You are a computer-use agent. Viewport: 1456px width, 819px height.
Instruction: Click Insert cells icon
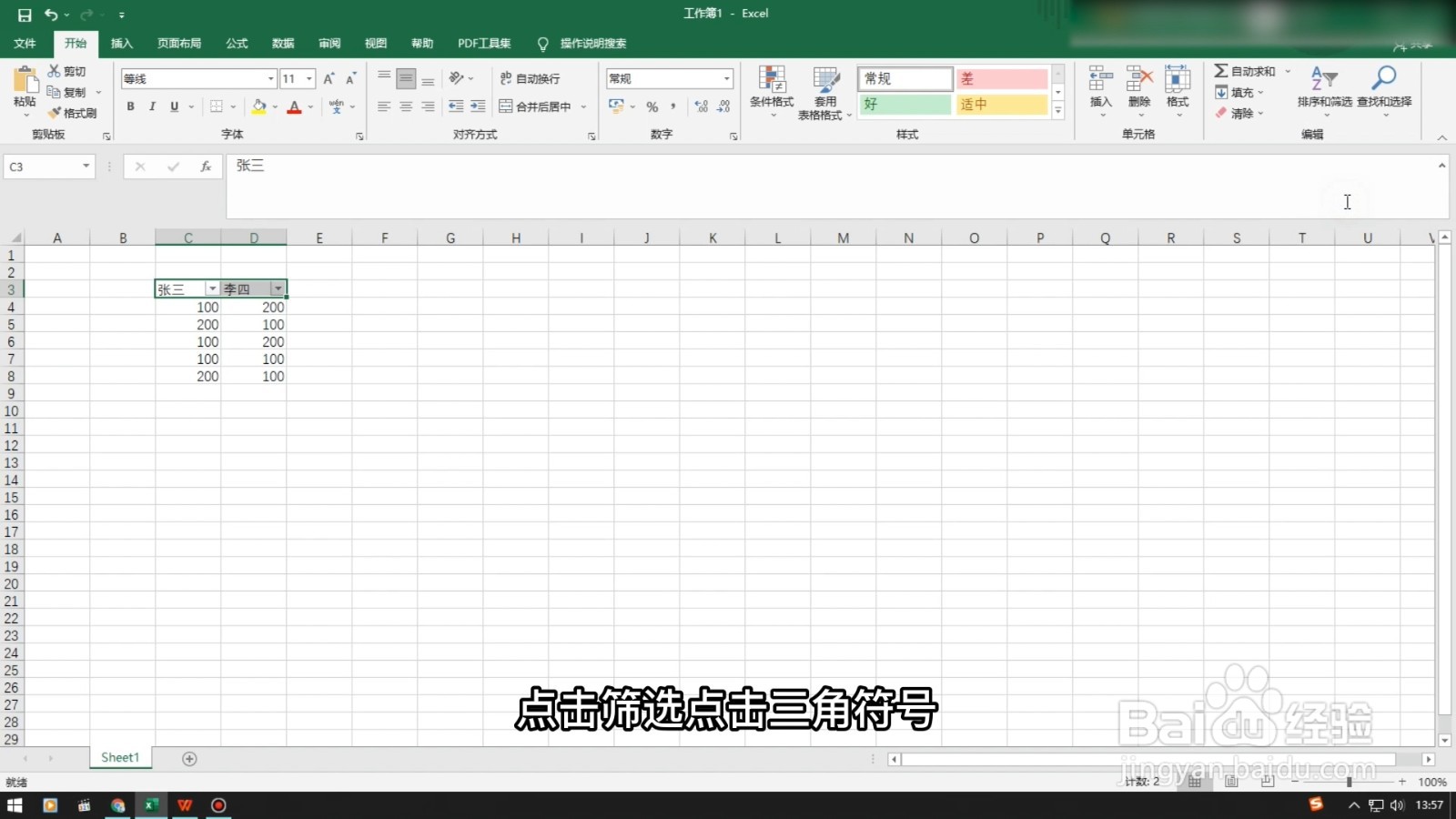tap(1101, 78)
